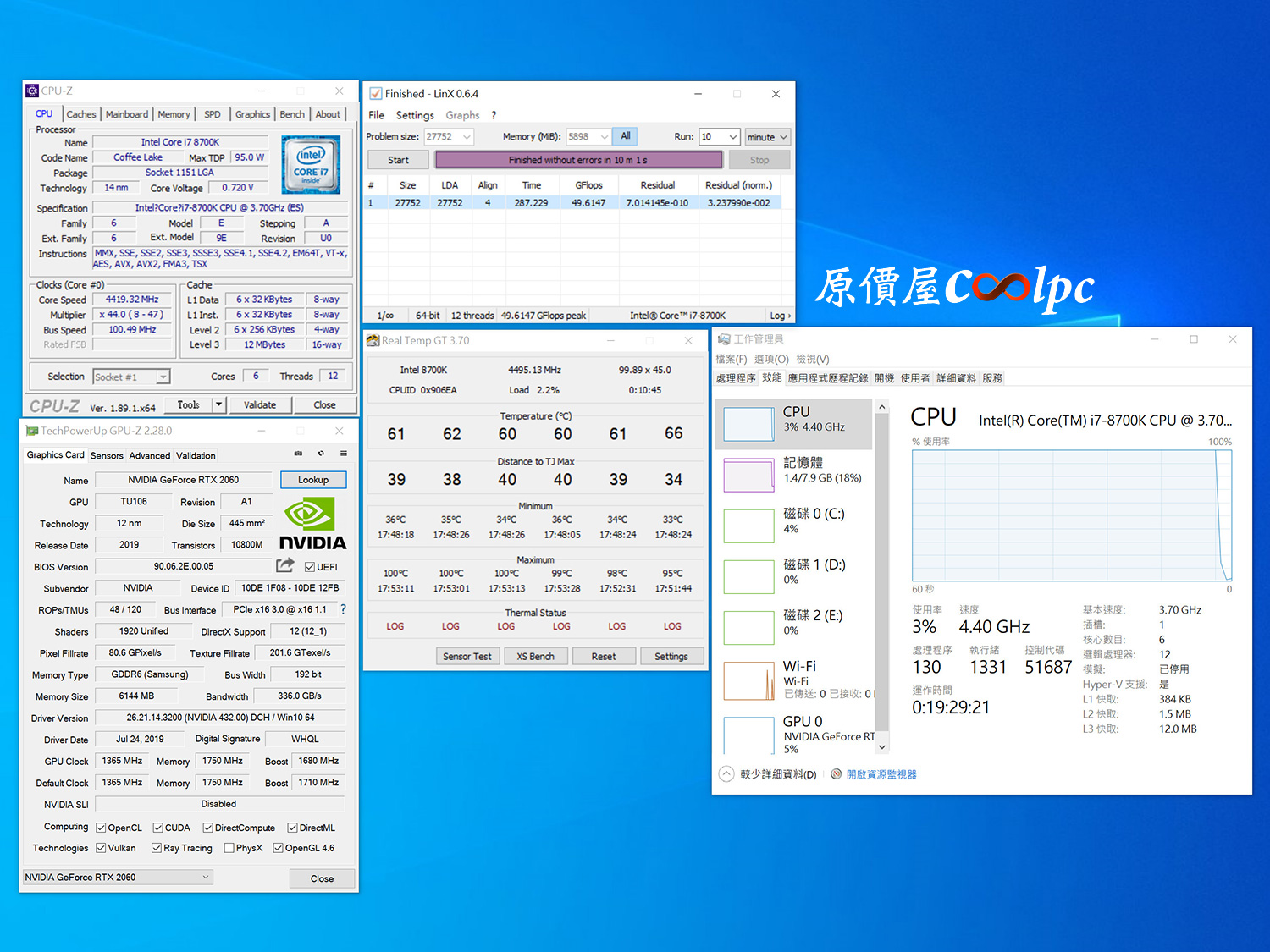
Task: Toggle the DirectML checkbox
Action: click(x=292, y=828)
